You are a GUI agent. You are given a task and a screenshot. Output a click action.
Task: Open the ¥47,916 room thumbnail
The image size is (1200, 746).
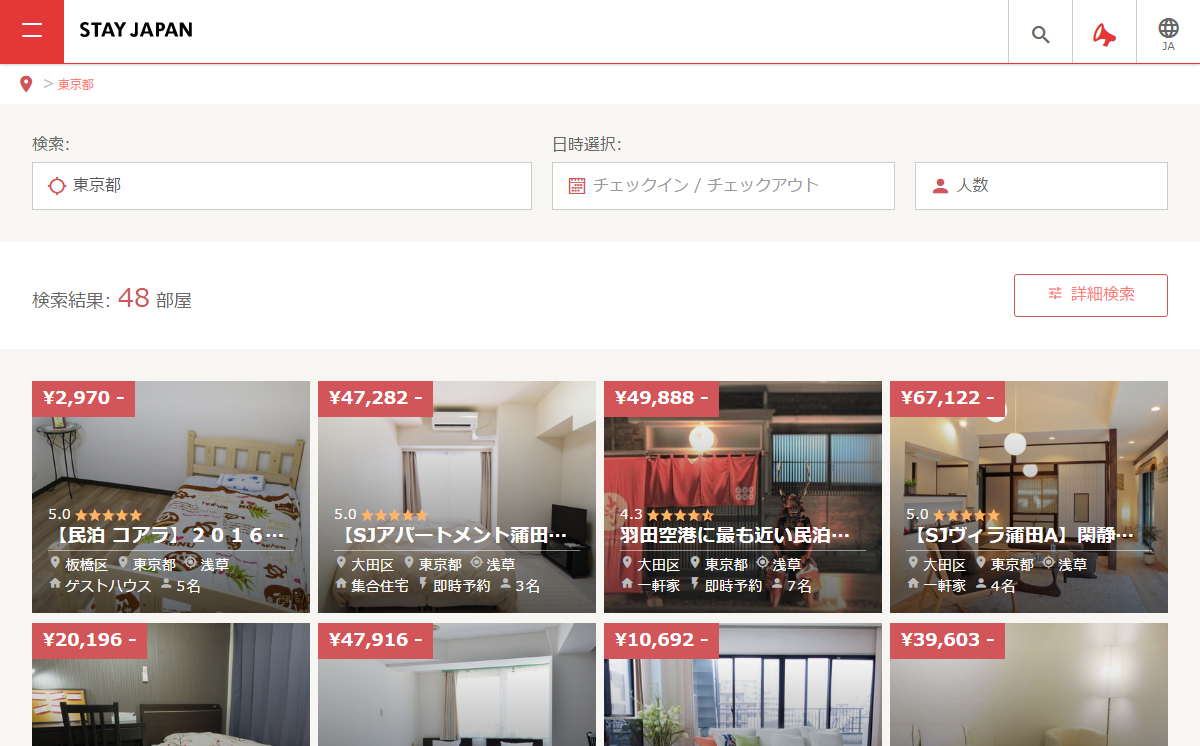point(457,685)
